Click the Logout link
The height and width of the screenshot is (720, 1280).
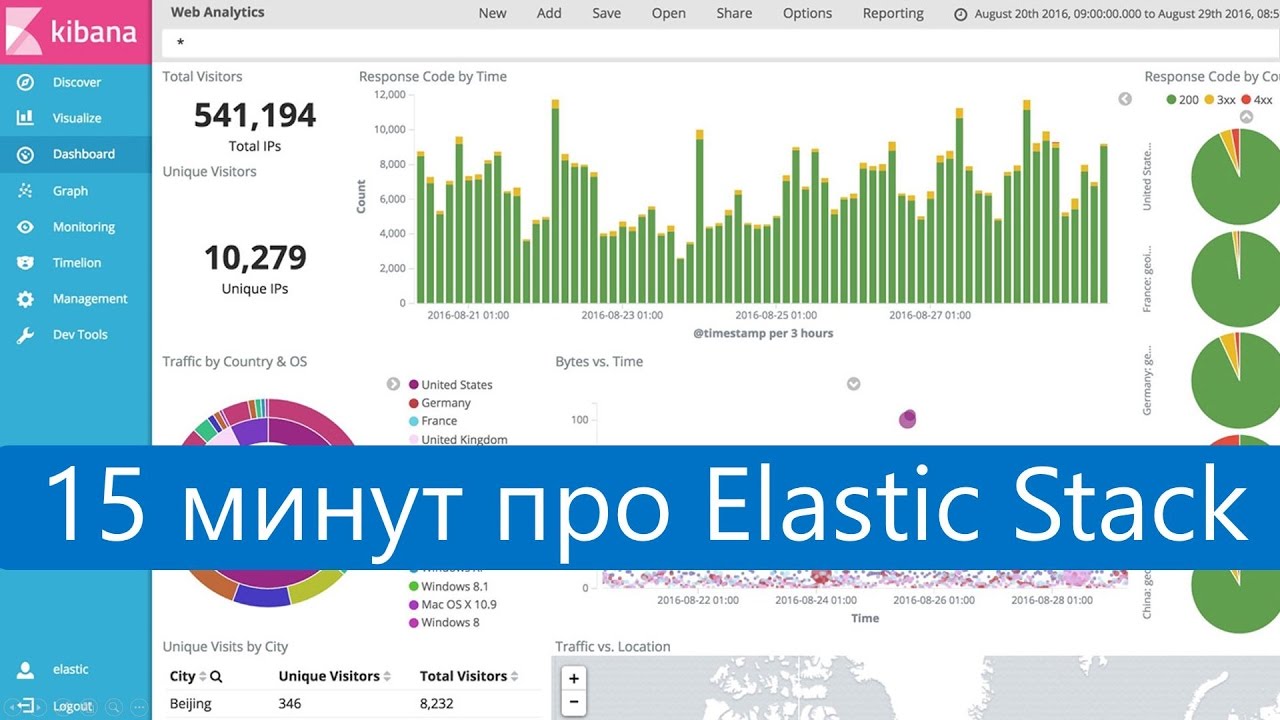pyautogui.click(x=72, y=706)
